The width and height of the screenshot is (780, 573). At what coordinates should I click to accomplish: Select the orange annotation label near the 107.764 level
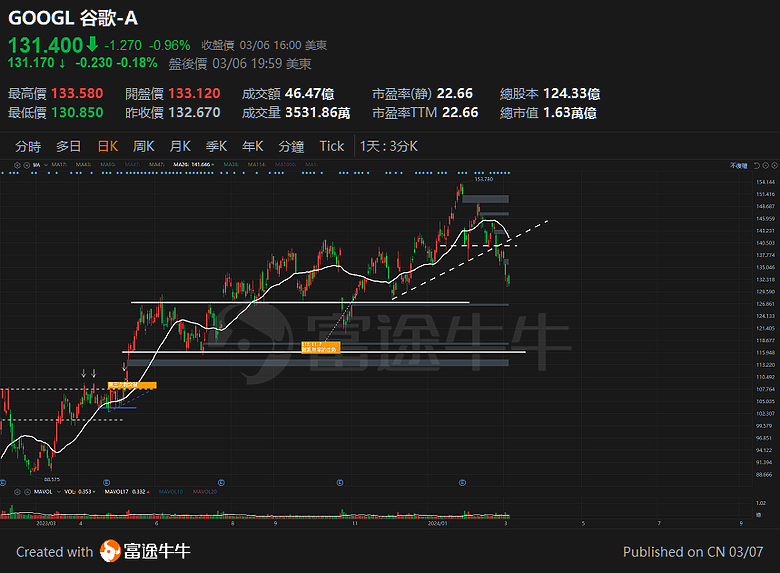click(x=132, y=385)
